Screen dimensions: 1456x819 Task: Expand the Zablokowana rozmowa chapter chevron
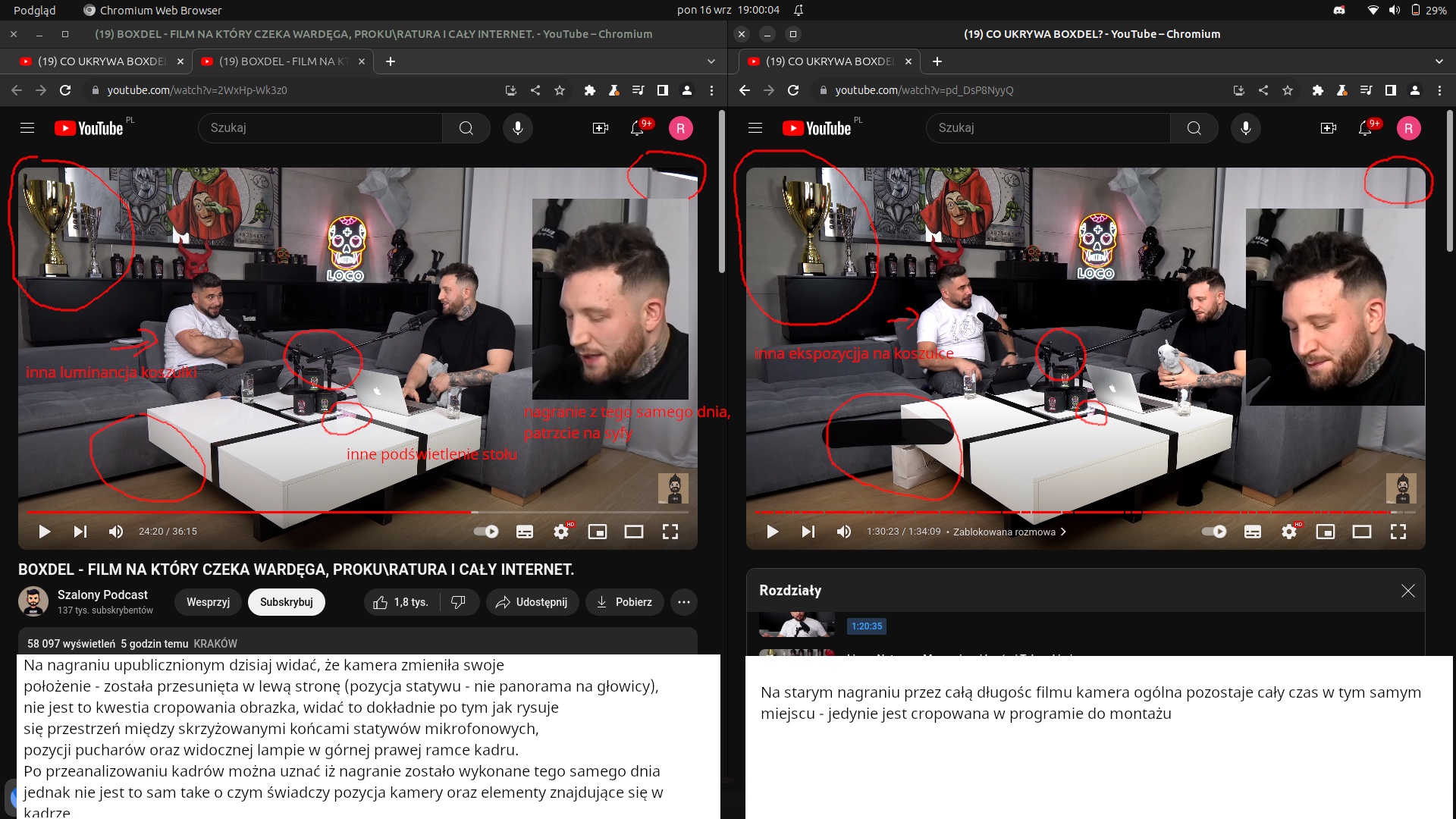pyautogui.click(x=1063, y=532)
